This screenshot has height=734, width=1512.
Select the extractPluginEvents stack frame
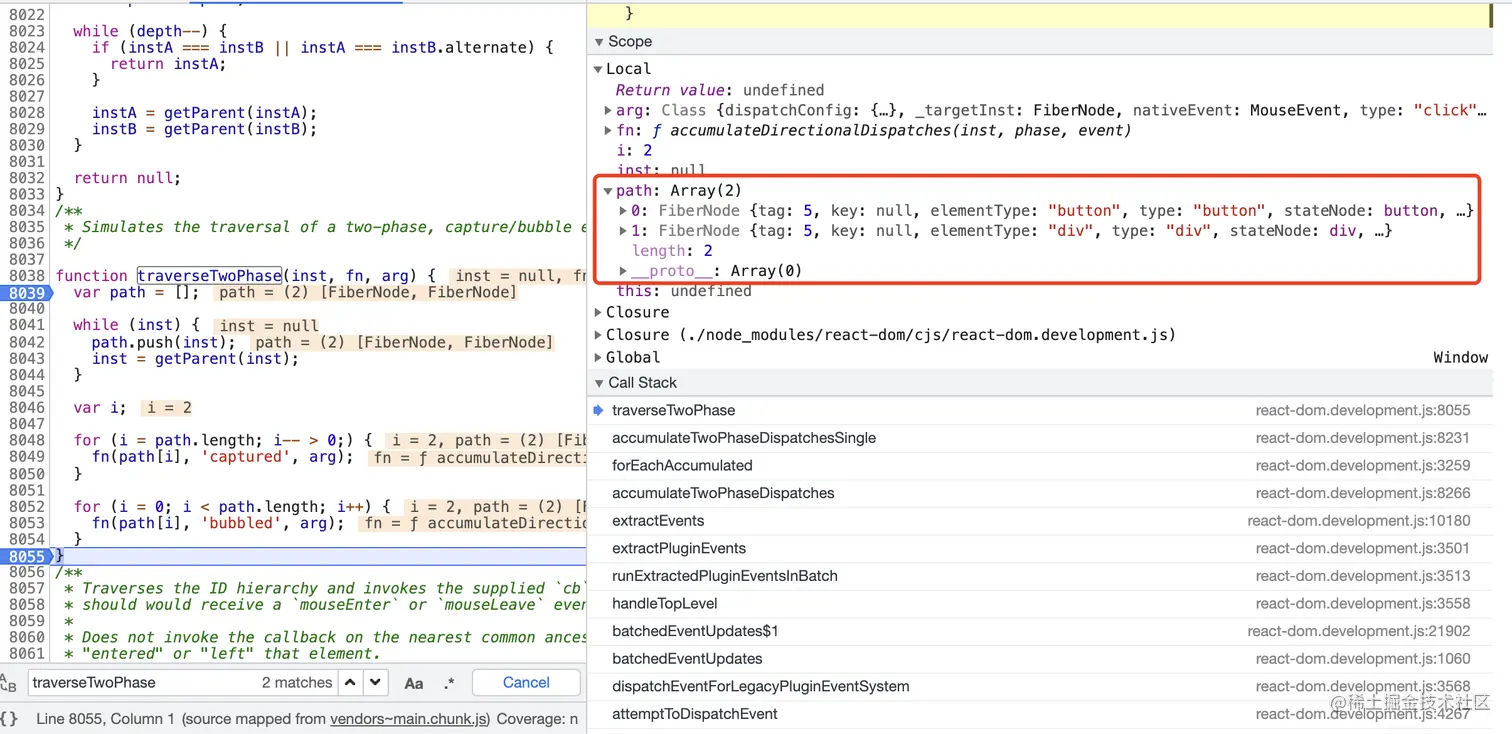1040,548
